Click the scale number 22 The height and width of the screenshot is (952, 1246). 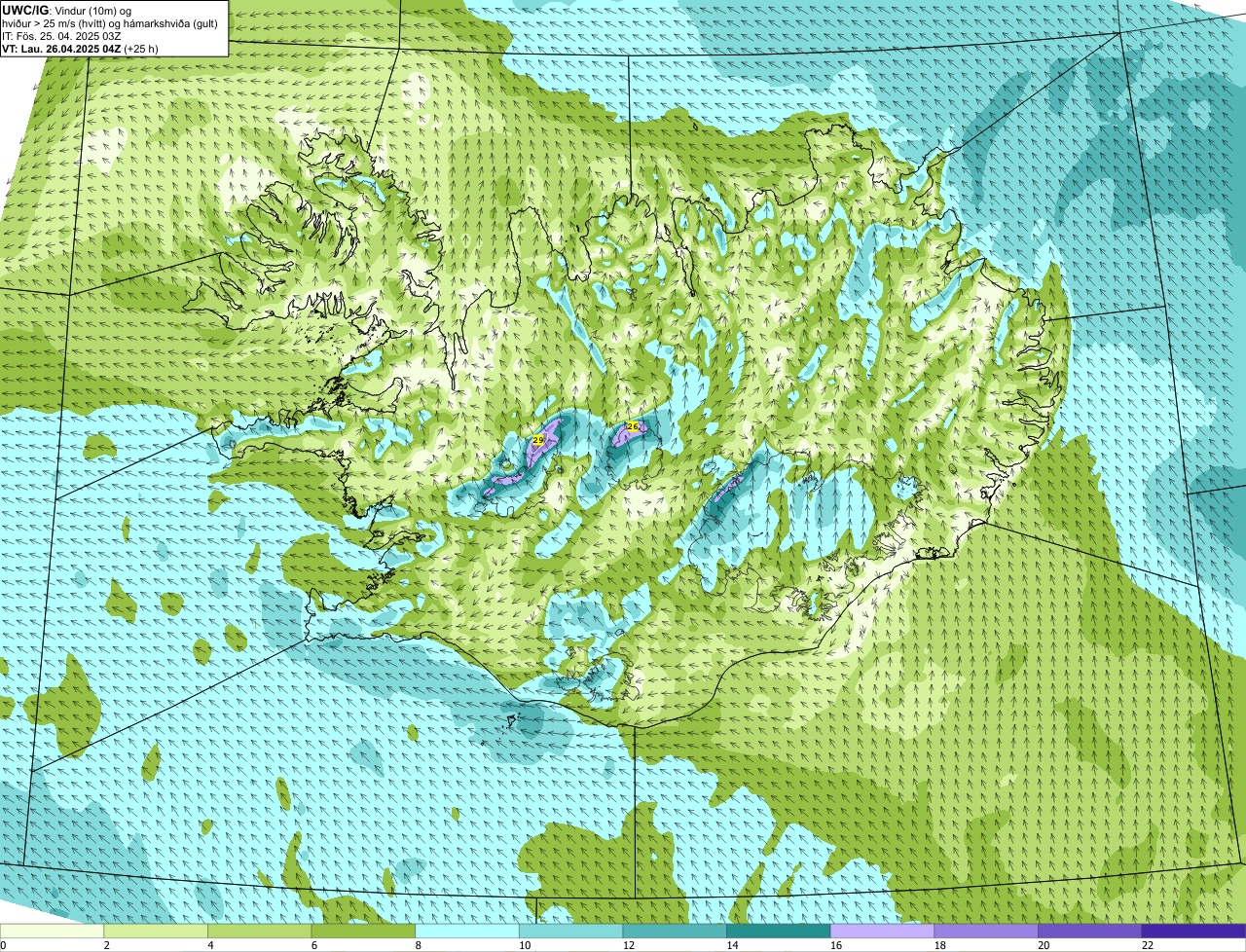click(x=1148, y=945)
